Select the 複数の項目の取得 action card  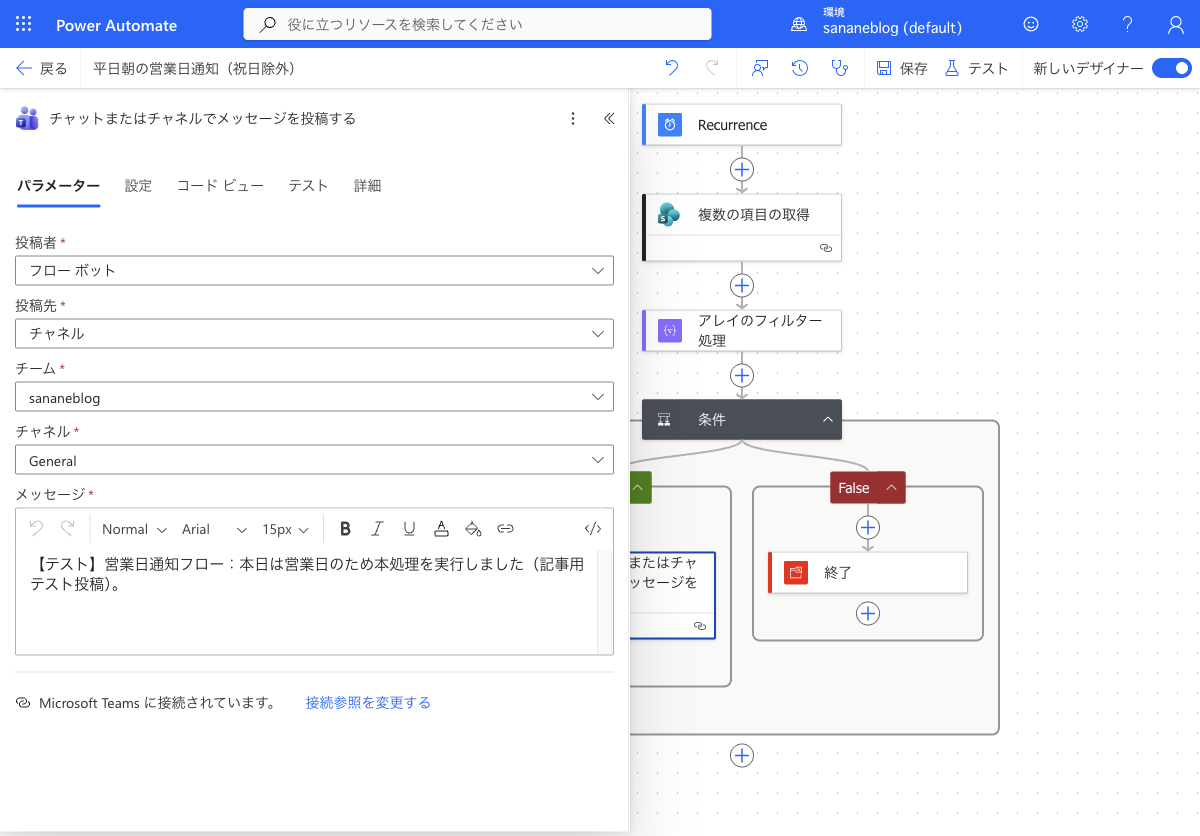[x=741, y=227]
